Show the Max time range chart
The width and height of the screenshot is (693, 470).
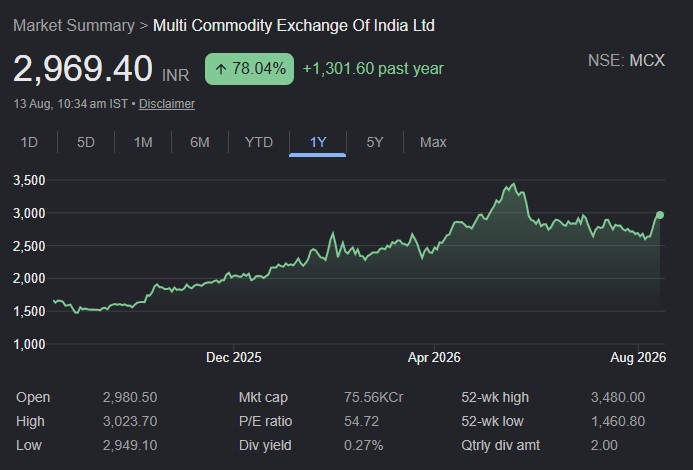tap(433, 142)
